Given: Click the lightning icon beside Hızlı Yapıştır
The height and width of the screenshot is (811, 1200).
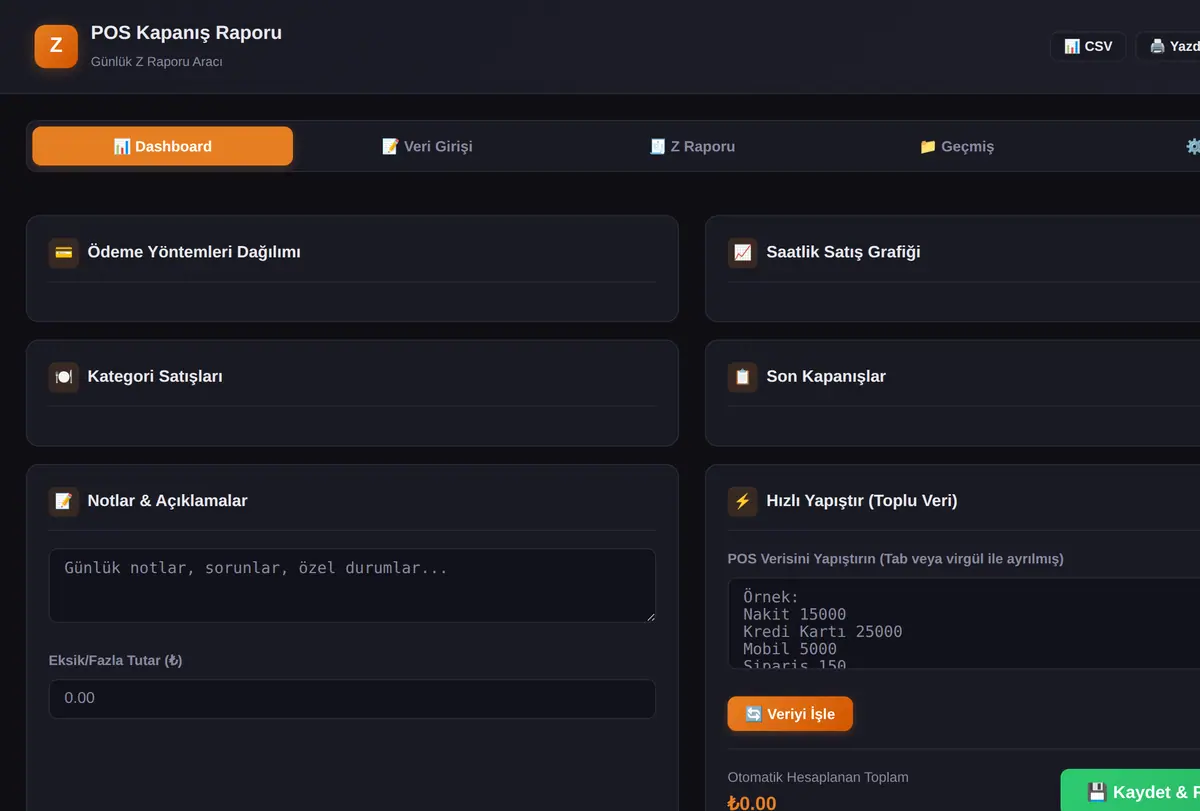Looking at the screenshot, I should [x=743, y=501].
